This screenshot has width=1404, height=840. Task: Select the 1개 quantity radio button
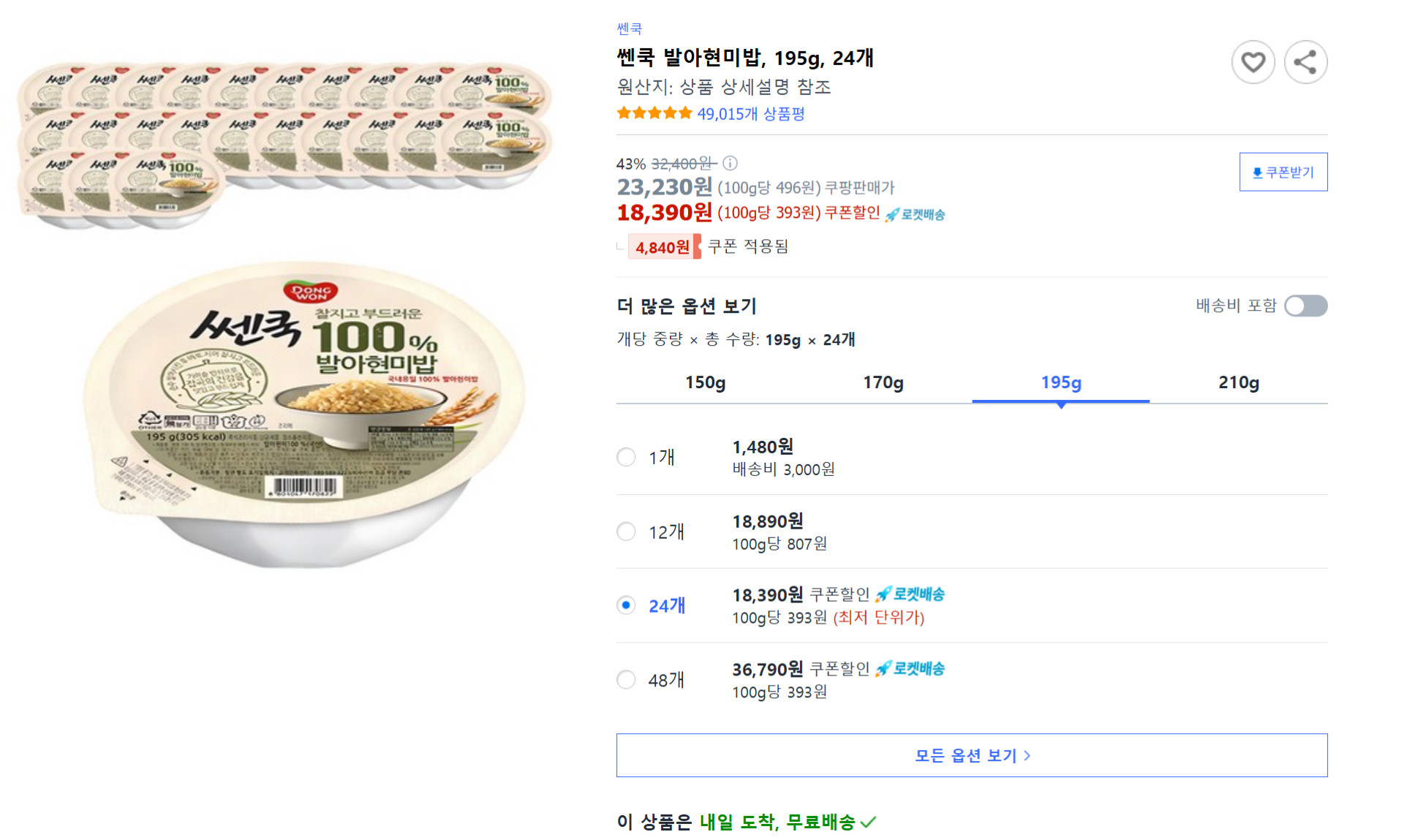626,457
